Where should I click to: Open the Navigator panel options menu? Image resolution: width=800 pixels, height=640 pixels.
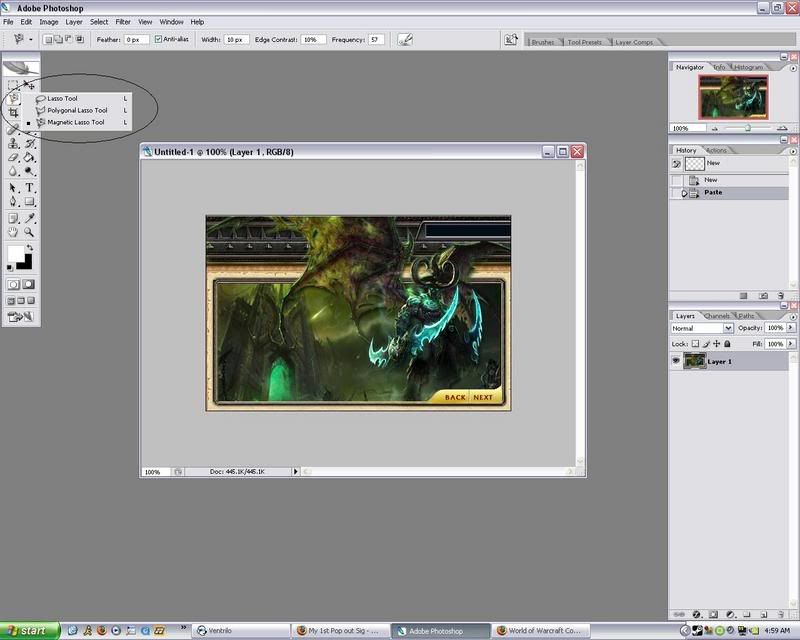[793, 68]
